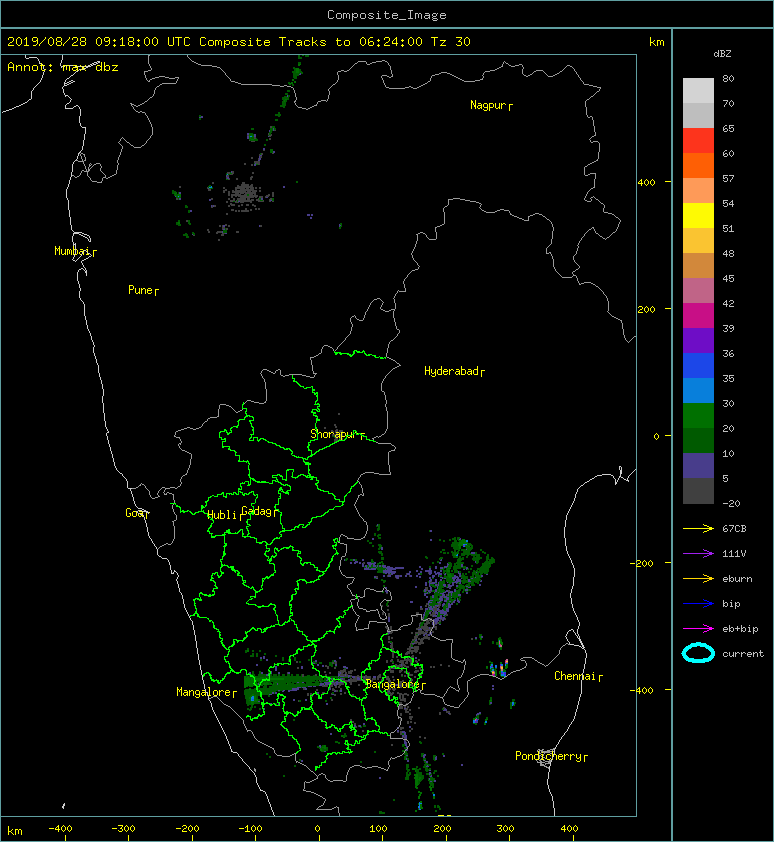The image size is (774, 842).
Task: Click the dark green 20 dBZ swatch
Action: click(698, 440)
